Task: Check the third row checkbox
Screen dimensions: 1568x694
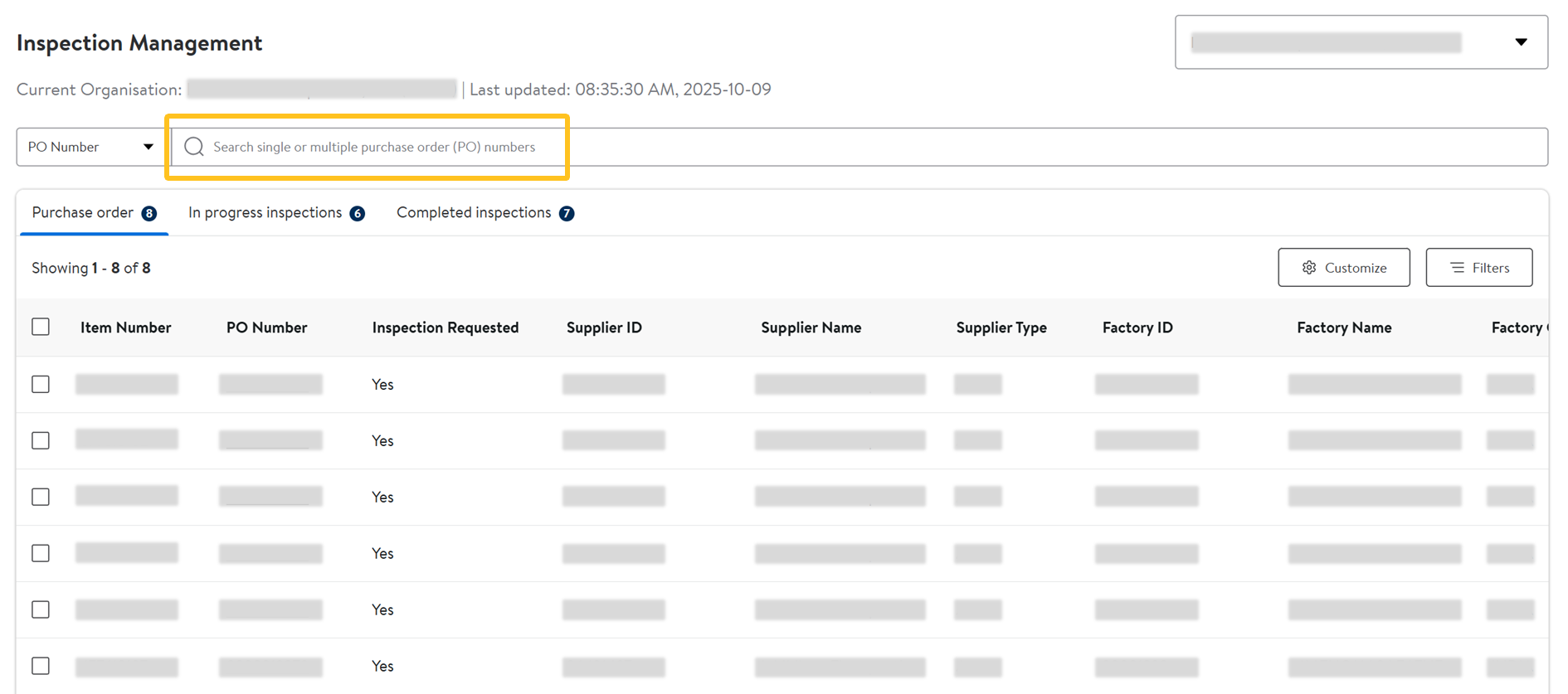Action: 41,497
